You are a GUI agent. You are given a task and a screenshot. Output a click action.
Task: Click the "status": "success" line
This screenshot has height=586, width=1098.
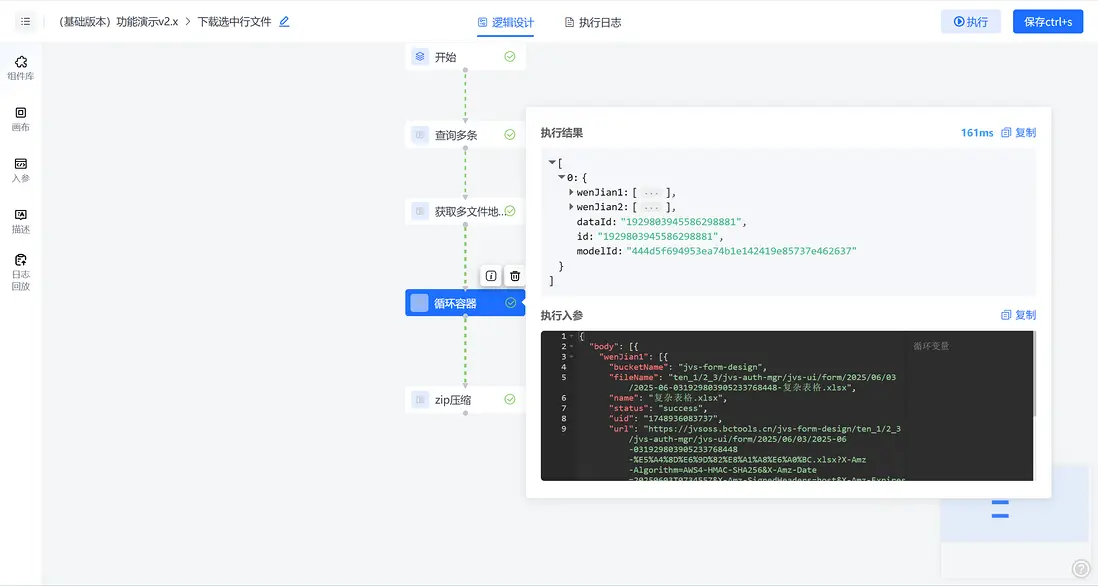(658, 408)
